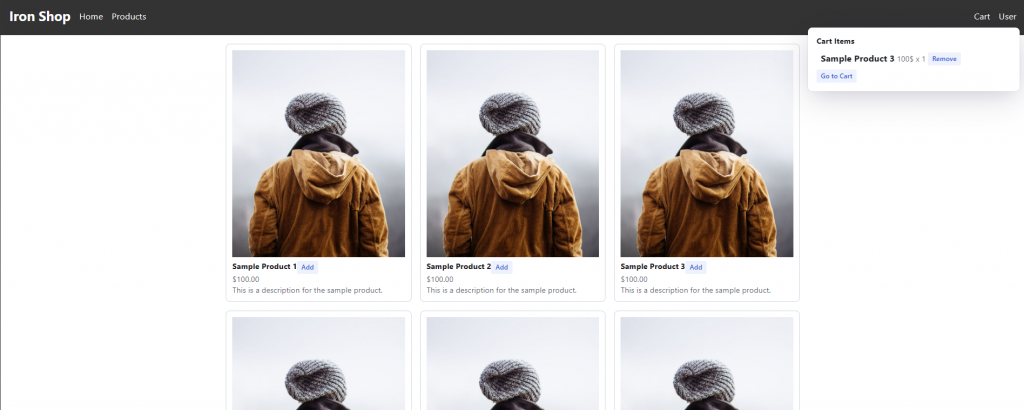
Task: Select the Sample Product 2 title
Action: pyautogui.click(x=458, y=267)
